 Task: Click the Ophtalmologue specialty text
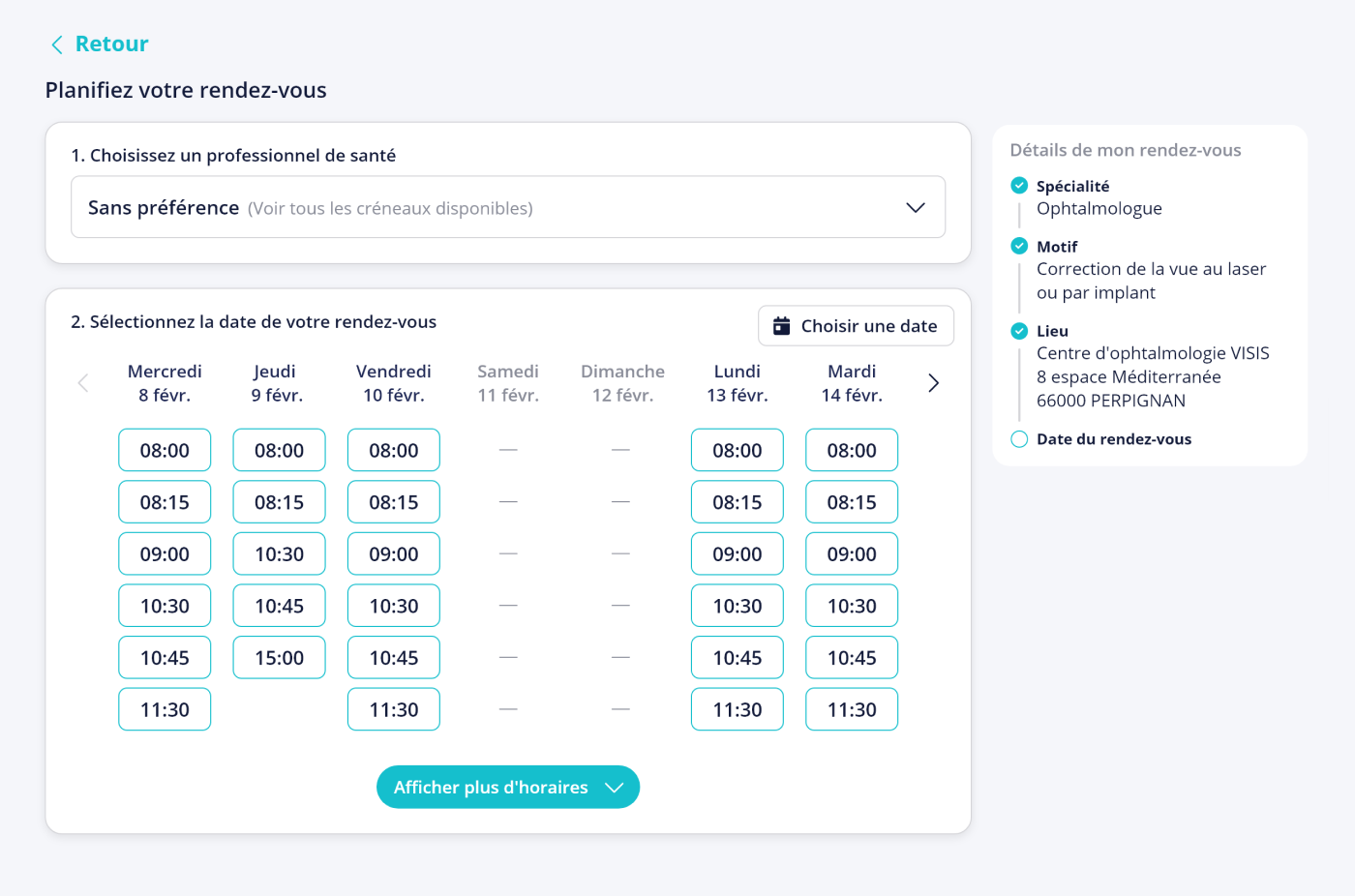1099,209
